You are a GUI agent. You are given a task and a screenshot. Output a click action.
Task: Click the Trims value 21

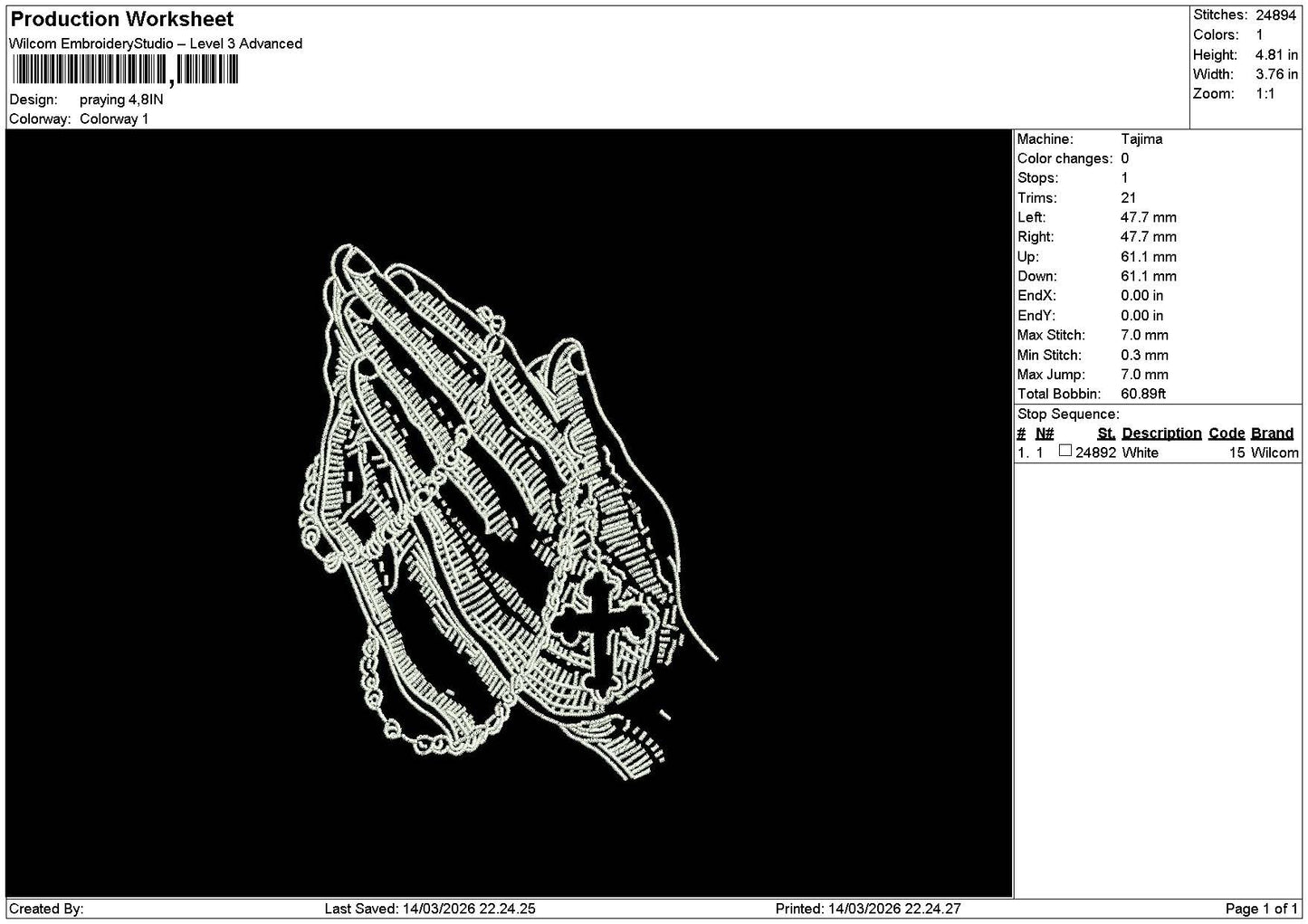click(1128, 197)
